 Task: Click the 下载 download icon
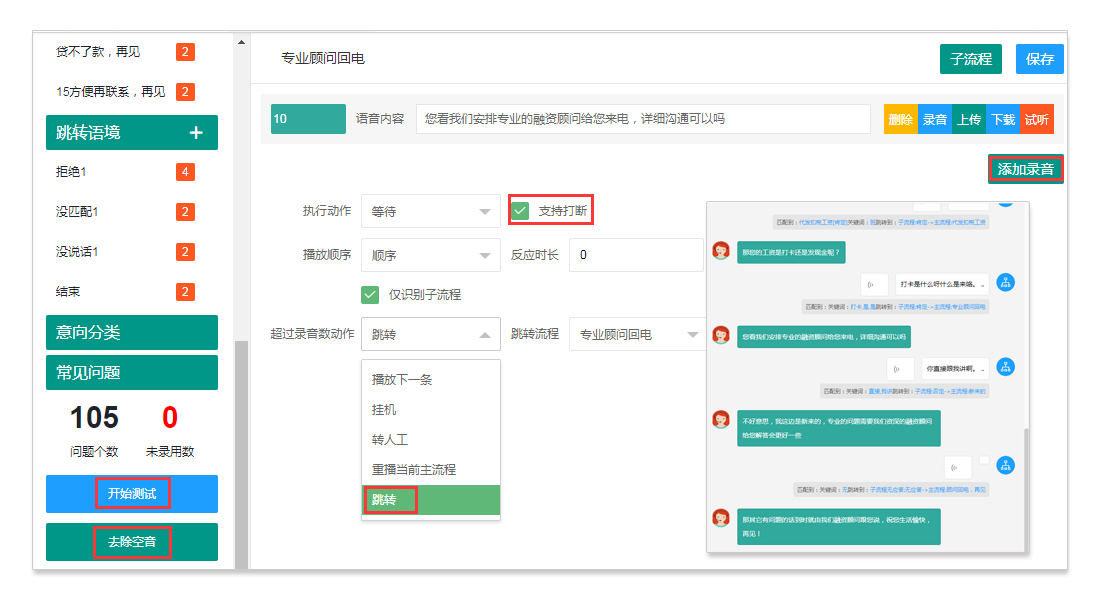pyautogui.click(x=1004, y=120)
